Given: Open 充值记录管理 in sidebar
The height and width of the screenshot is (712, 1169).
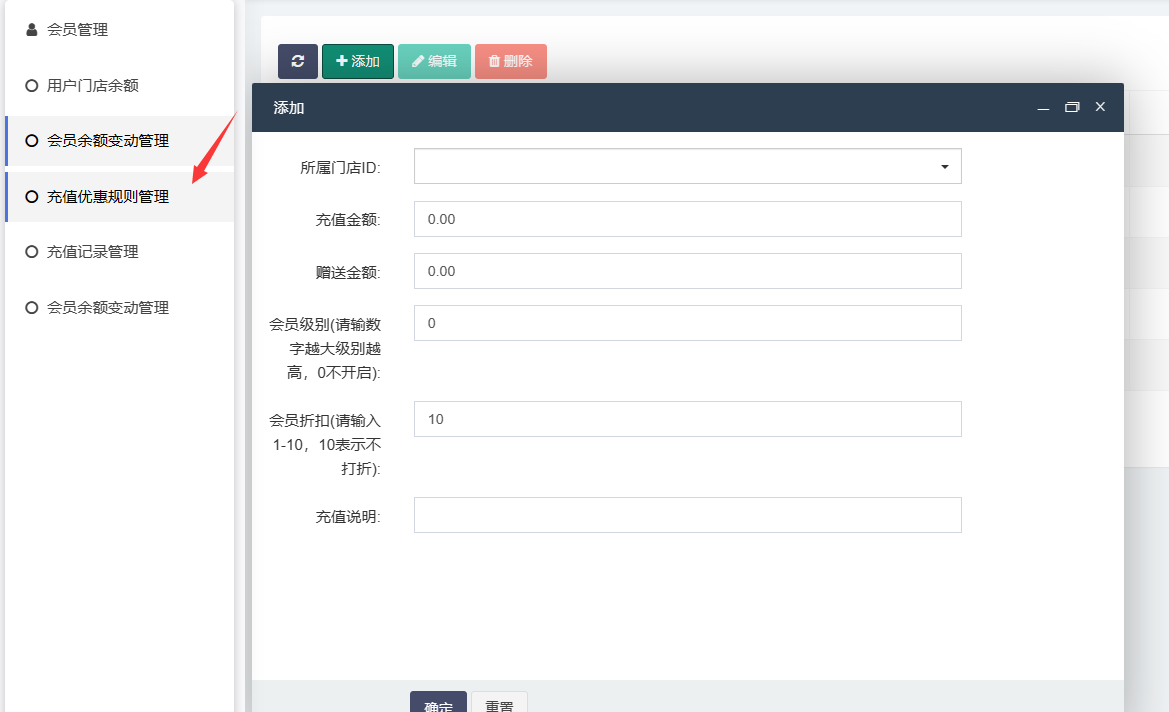Looking at the screenshot, I should point(119,252).
